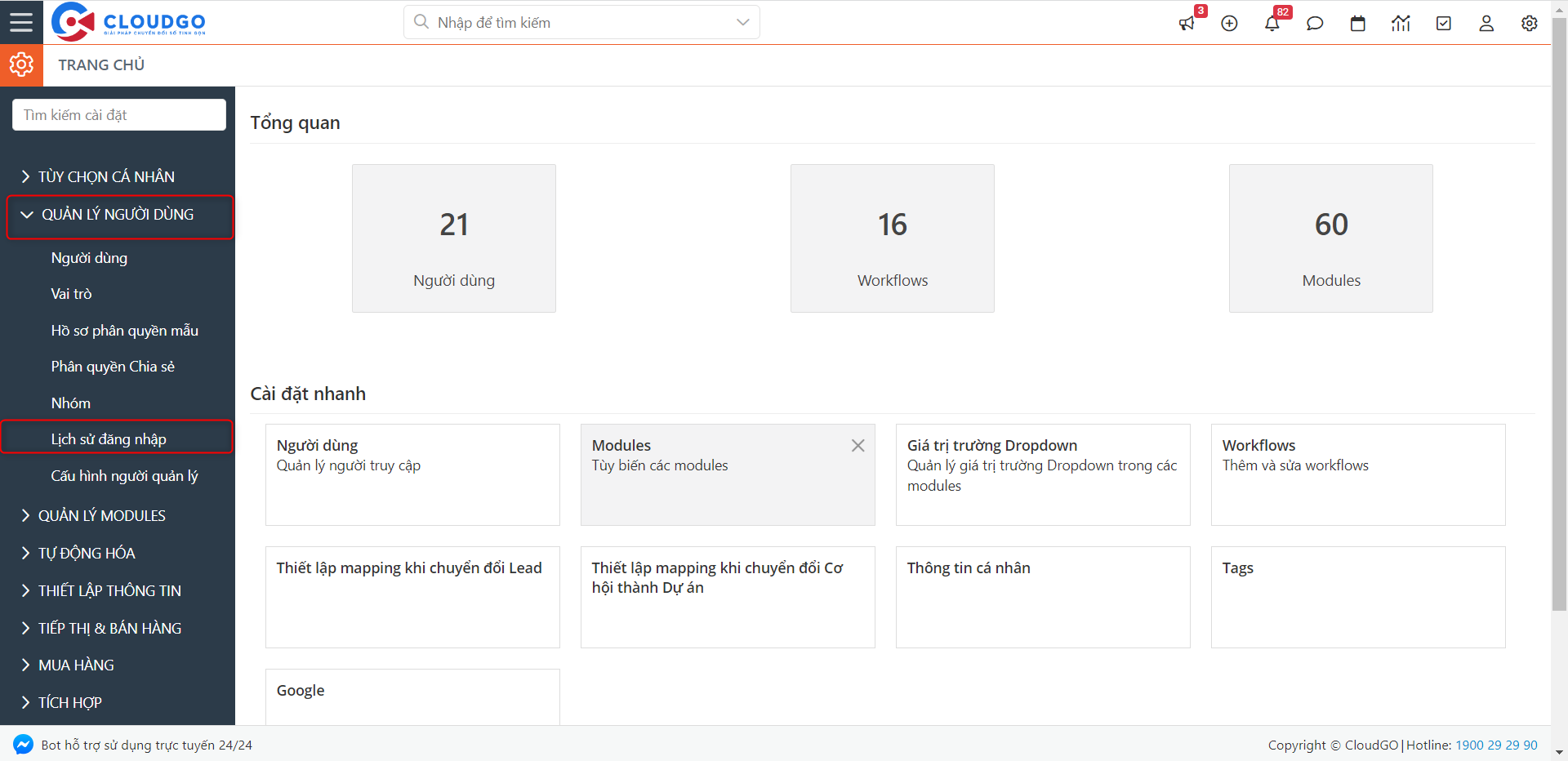Expand the TỰ ĐỘNG HÓA section
The image size is (1568, 761).
[87, 554]
